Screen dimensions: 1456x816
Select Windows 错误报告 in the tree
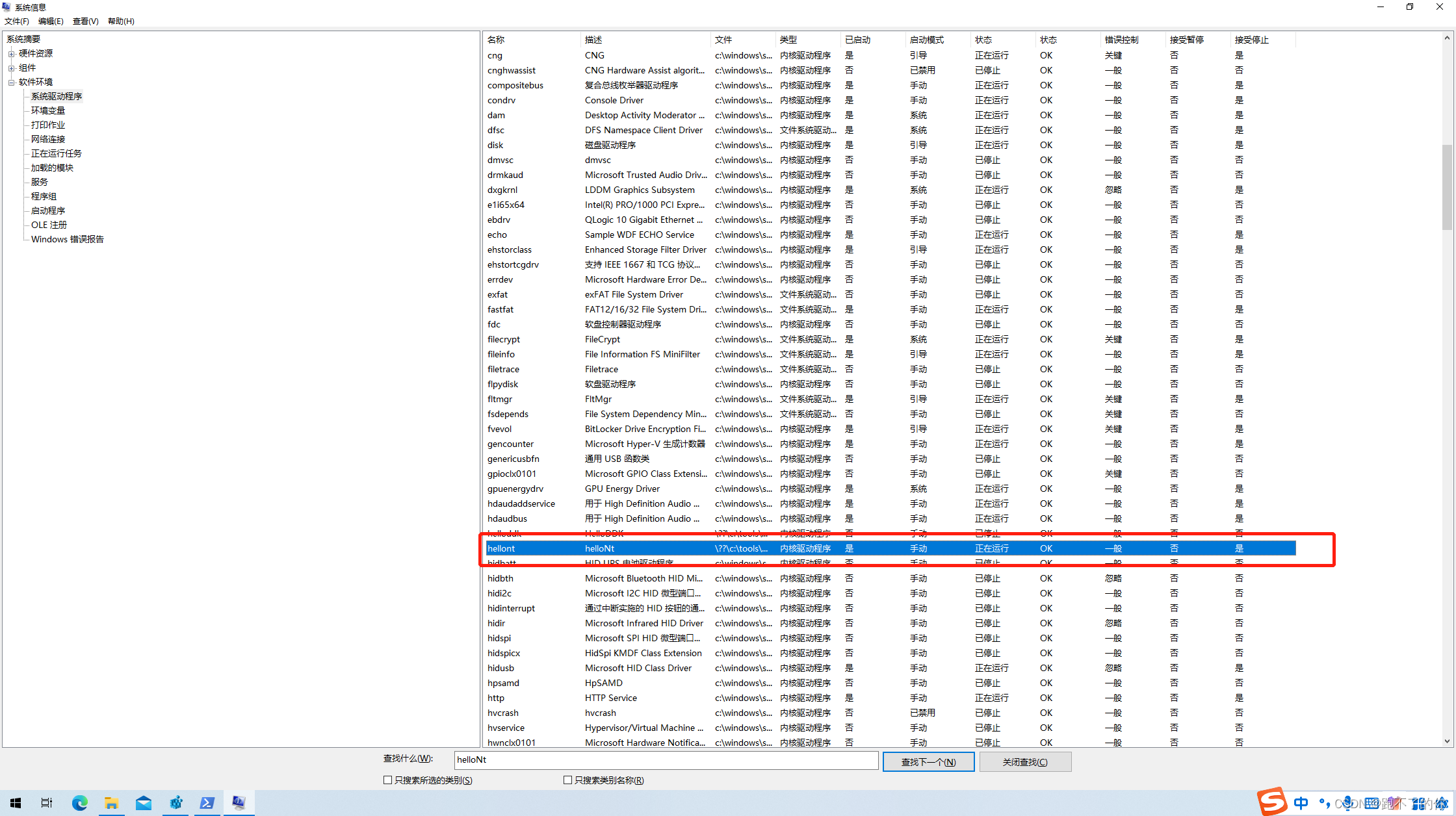tap(68, 240)
